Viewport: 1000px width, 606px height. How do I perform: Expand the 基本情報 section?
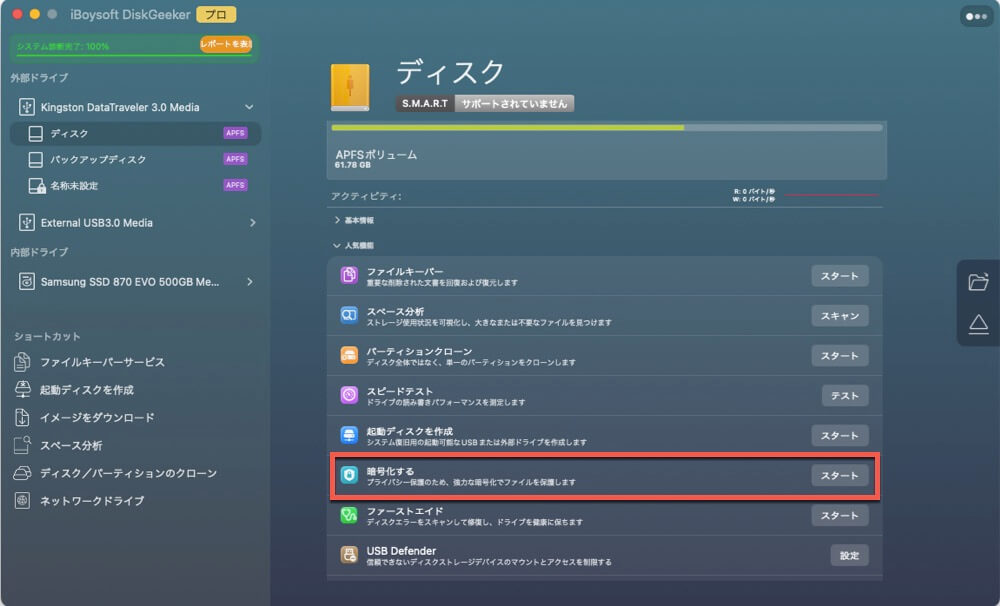coord(336,220)
